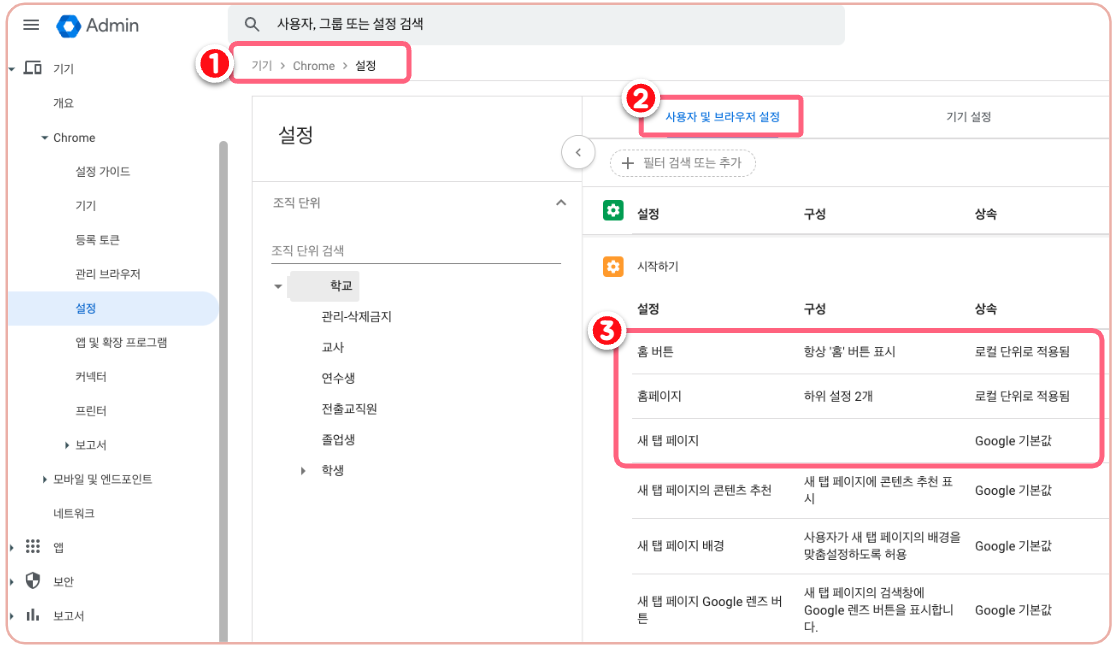Expand the bottom 보고서 sidebar section arrow

click(12, 616)
